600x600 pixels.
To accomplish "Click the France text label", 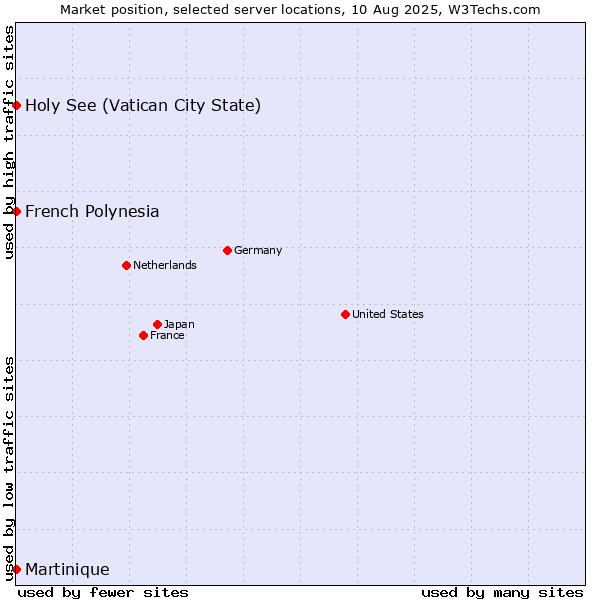I will [x=167, y=336].
